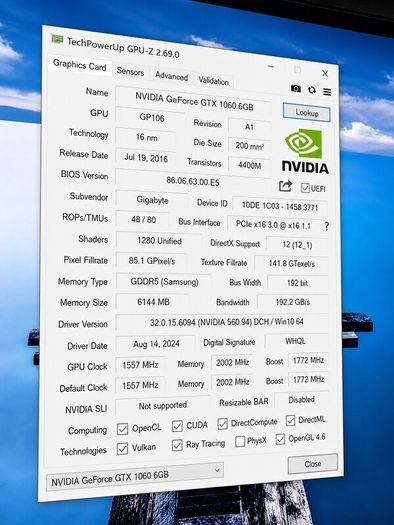Click the camera screenshot icon
Image resolution: width=394 pixels, height=525 pixels.
pyautogui.click(x=295, y=88)
